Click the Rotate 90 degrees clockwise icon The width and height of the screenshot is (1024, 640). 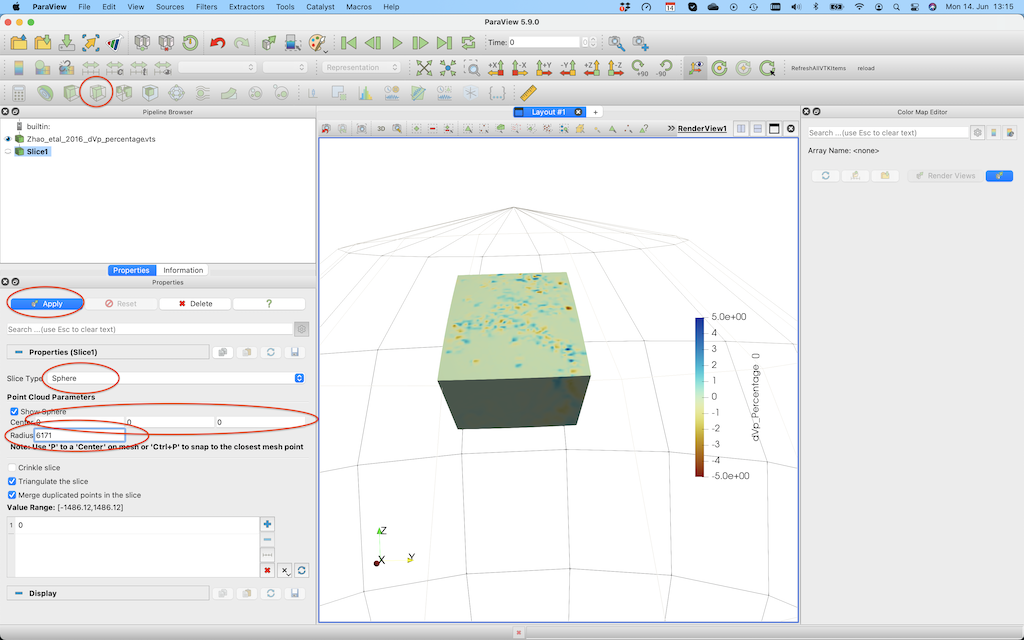638,68
